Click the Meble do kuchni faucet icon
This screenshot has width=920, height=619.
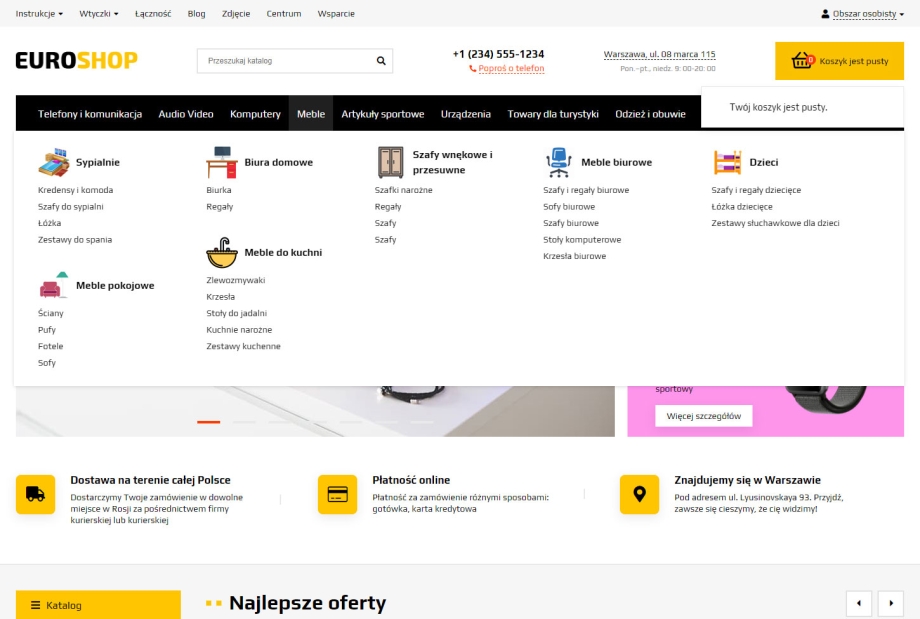tap(221, 252)
